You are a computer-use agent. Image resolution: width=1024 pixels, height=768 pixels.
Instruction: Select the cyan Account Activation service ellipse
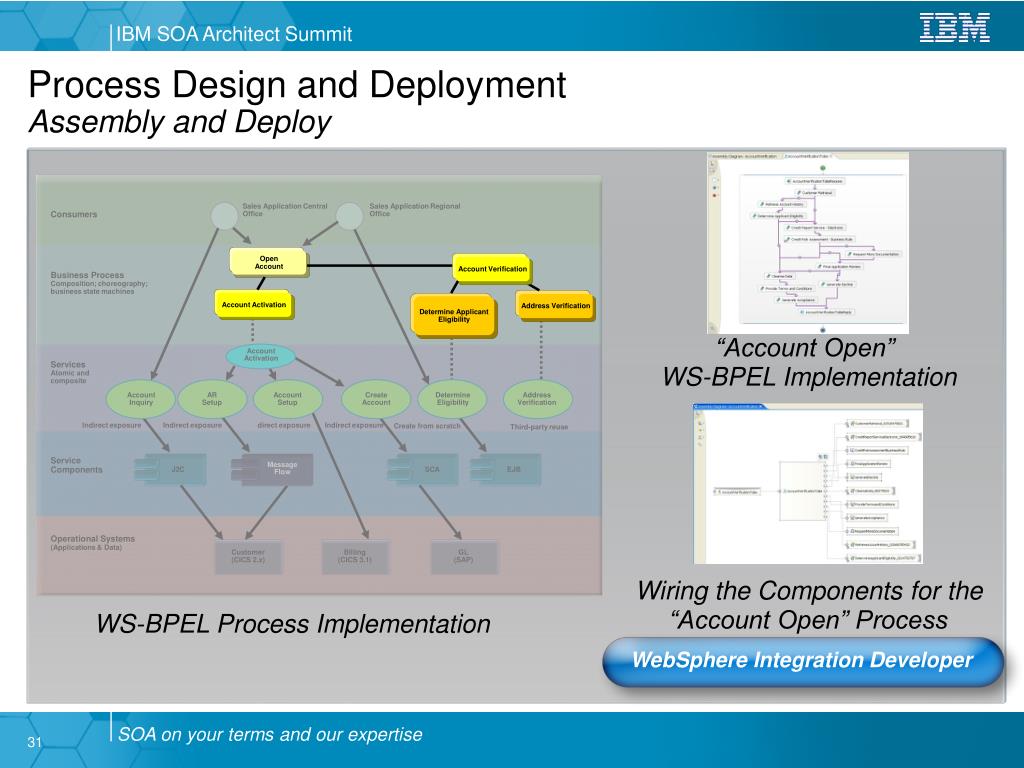pos(261,355)
